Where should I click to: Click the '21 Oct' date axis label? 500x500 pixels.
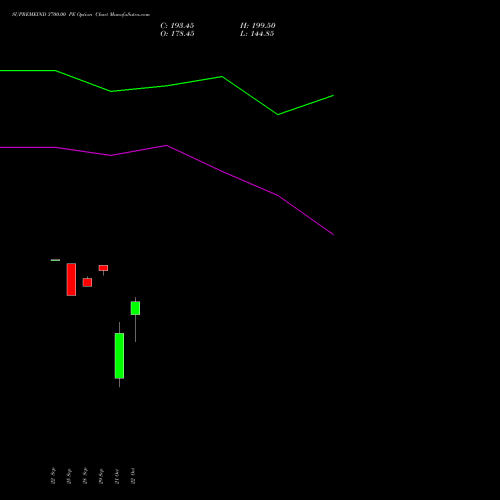[117, 476]
